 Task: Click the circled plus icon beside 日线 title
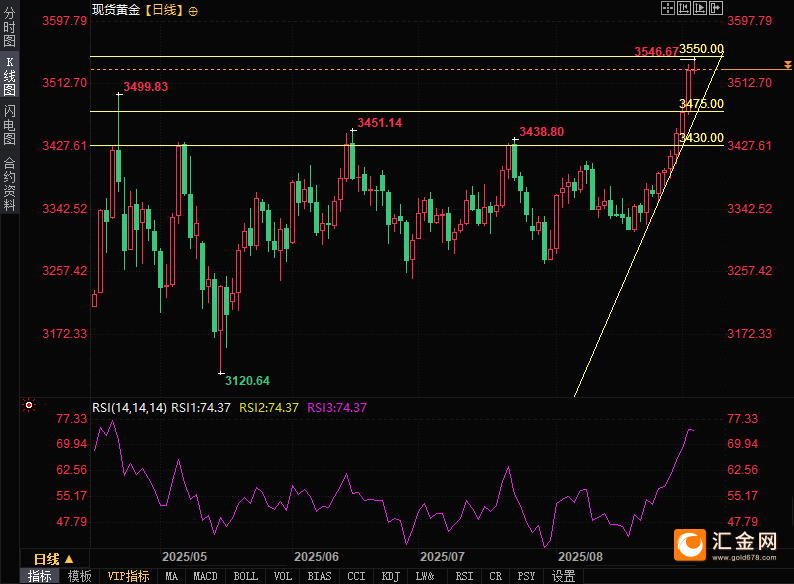pos(193,10)
